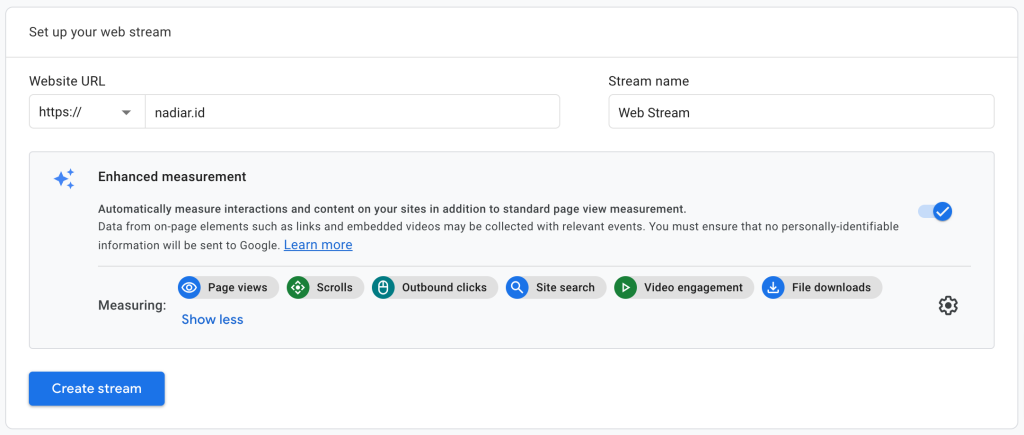Viewport: 1024px width, 435px height.
Task: Select the Outbound clicks chip label
Action: tap(444, 288)
